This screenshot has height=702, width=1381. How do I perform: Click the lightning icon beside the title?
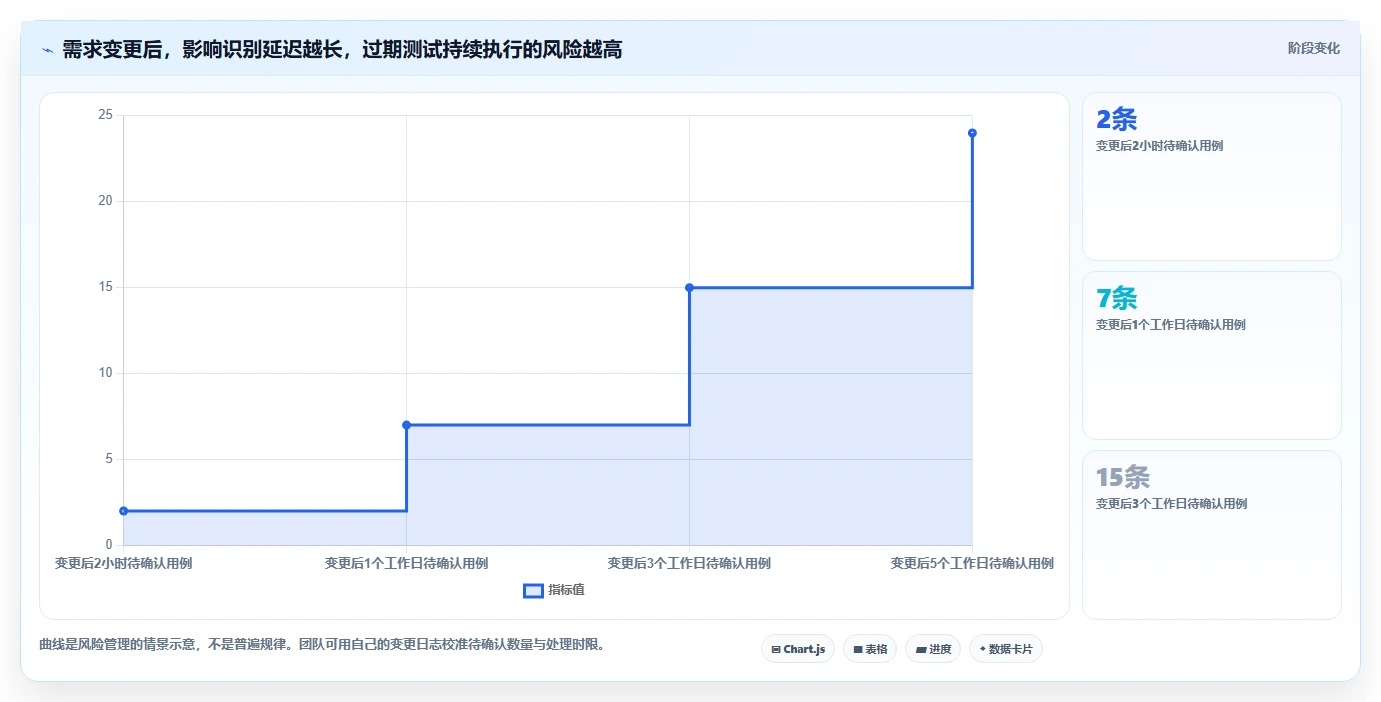(47, 50)
